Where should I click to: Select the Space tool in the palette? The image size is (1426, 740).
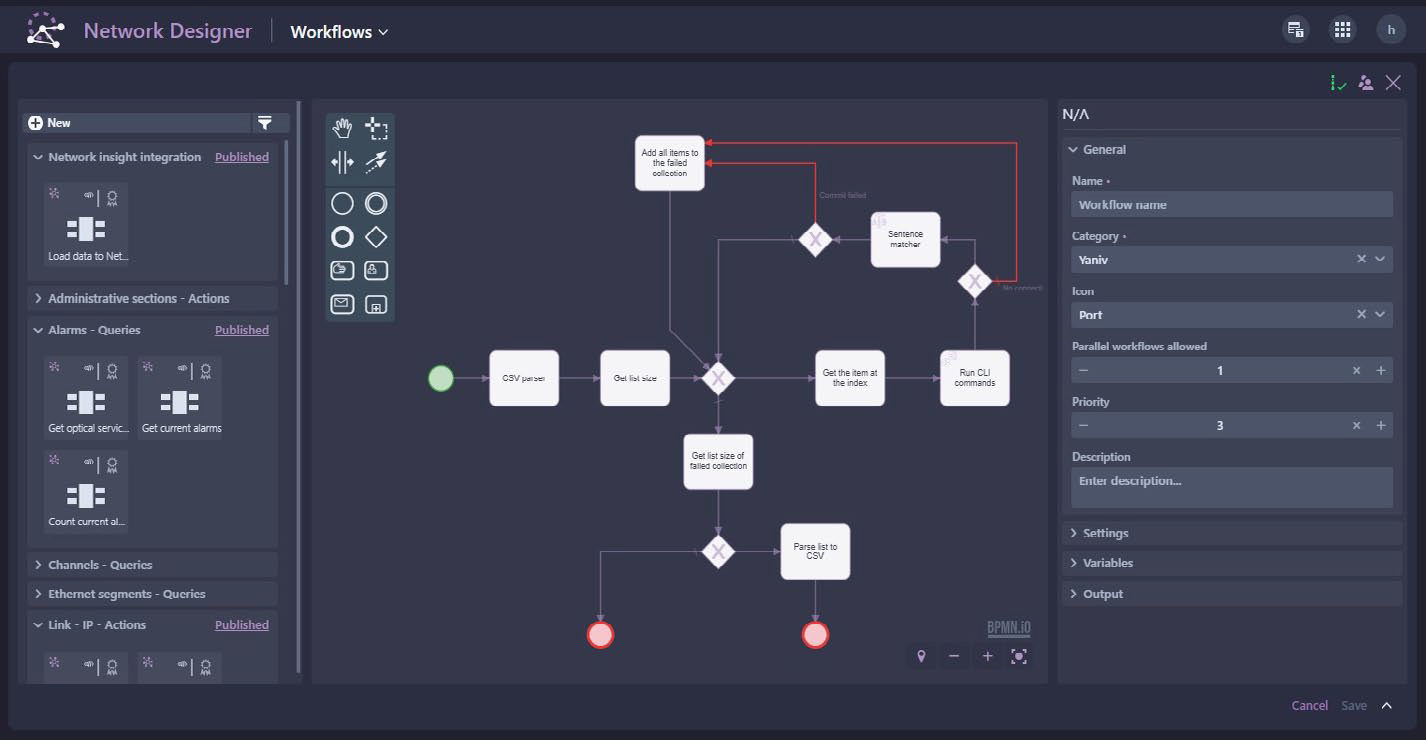point(341,162)
